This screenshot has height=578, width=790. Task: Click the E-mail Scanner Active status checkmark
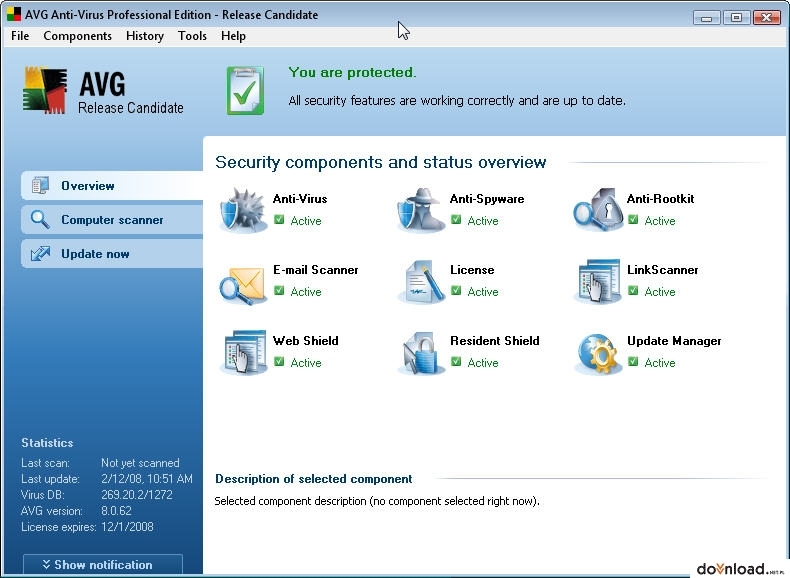click(x=279, y=291)
